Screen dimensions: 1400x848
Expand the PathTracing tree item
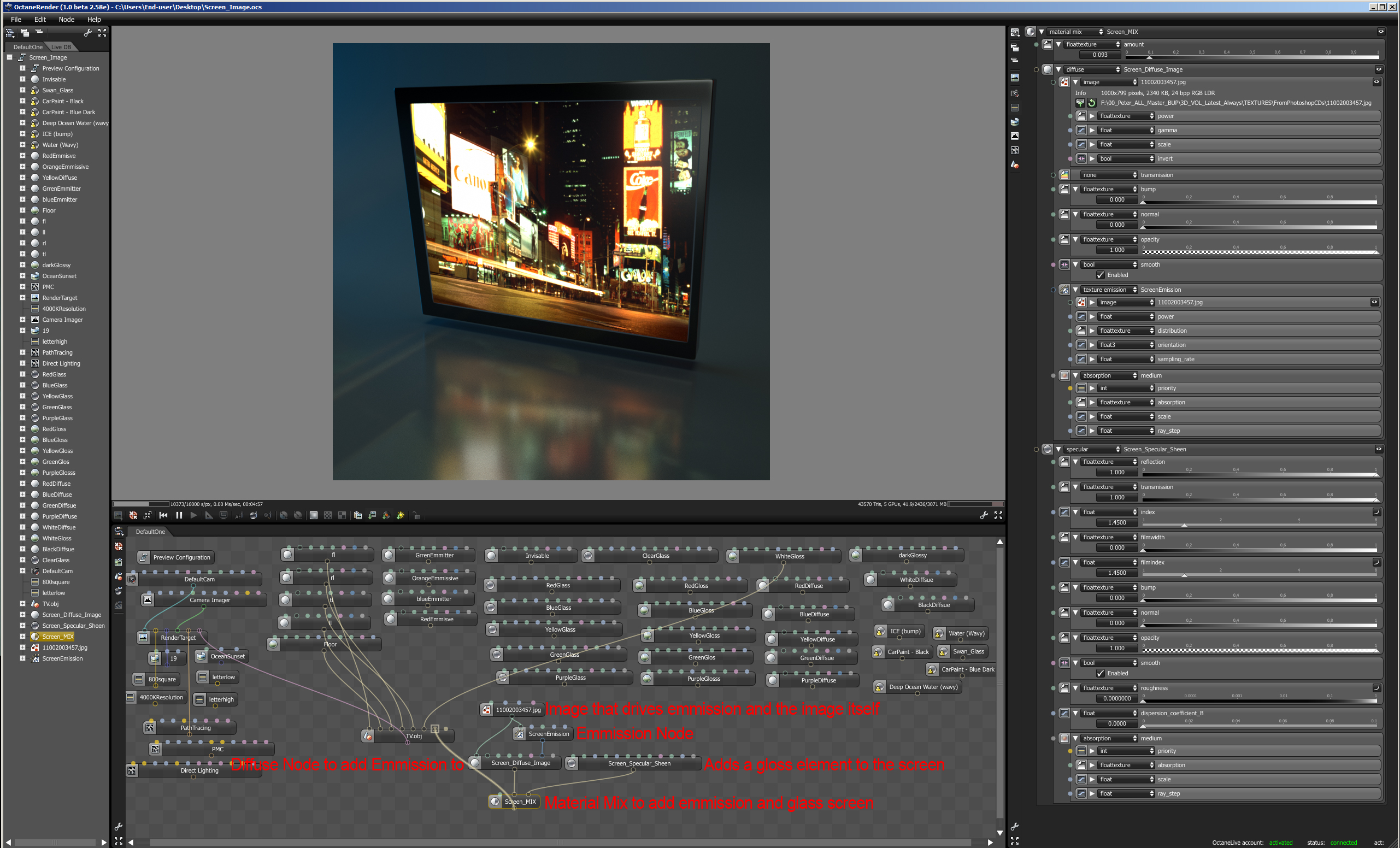click(x=23, y=352)
